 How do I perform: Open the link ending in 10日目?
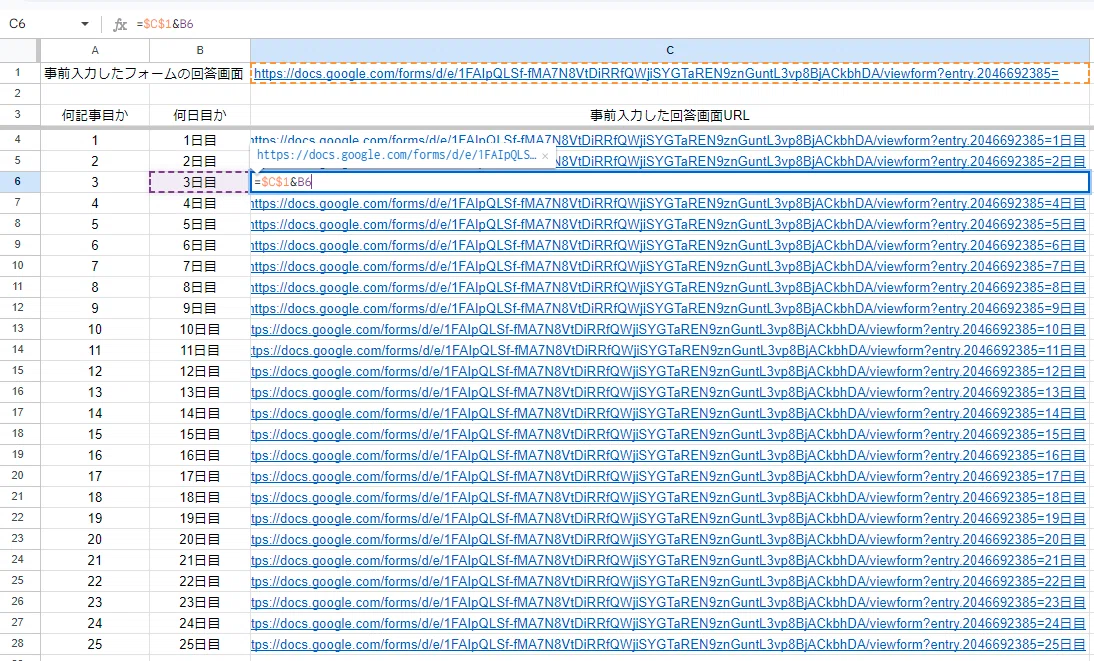pyautogui.click(x=668, y=329)
